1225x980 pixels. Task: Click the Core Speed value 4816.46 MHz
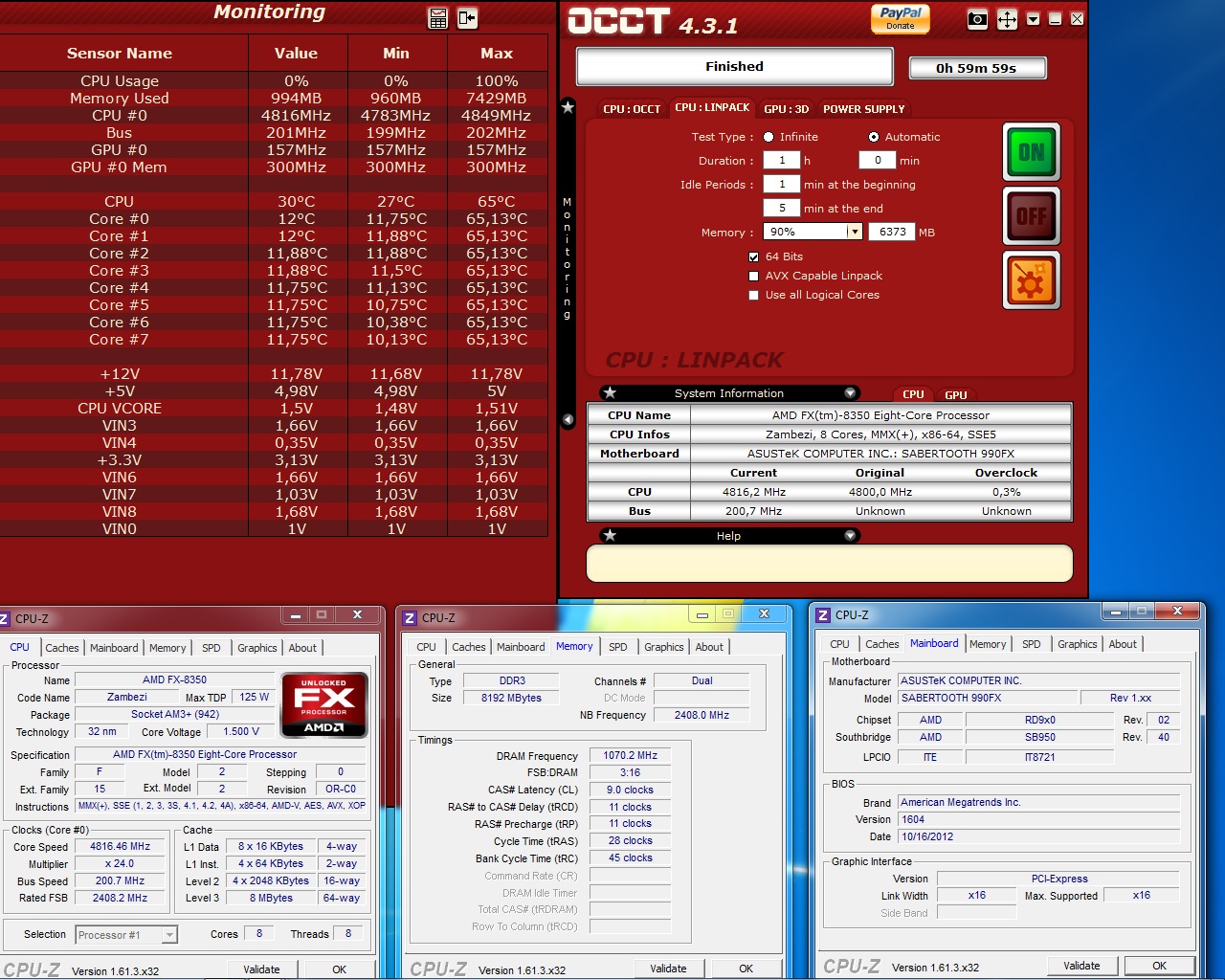(x=121, y=847)
